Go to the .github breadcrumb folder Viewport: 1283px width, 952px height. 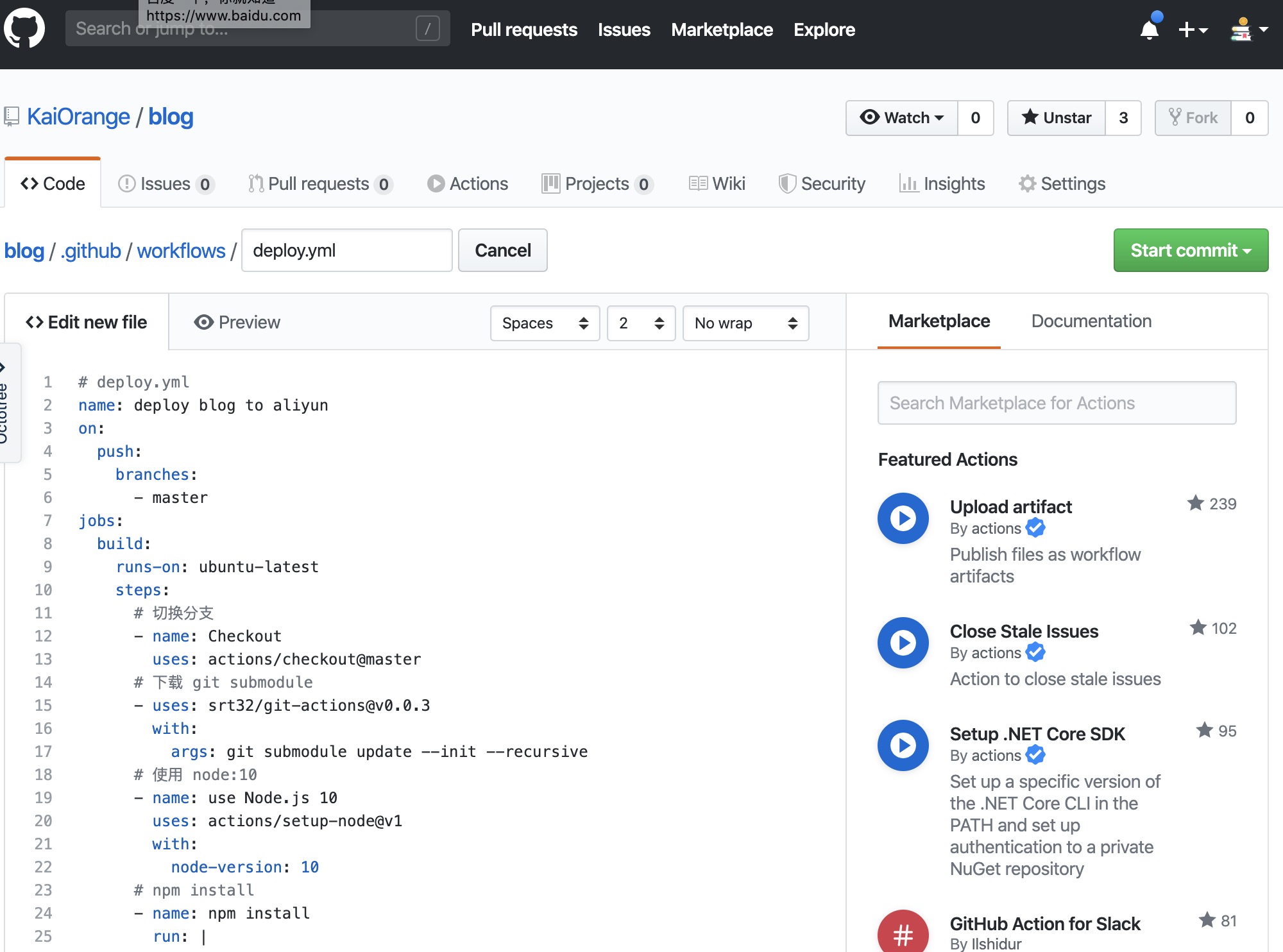pos(90,251)
